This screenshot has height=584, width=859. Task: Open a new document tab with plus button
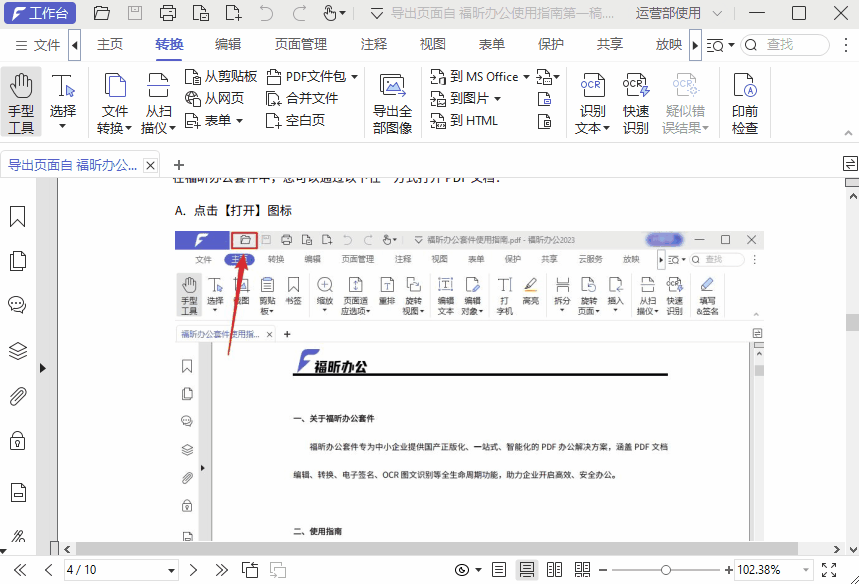coord(178,164)
